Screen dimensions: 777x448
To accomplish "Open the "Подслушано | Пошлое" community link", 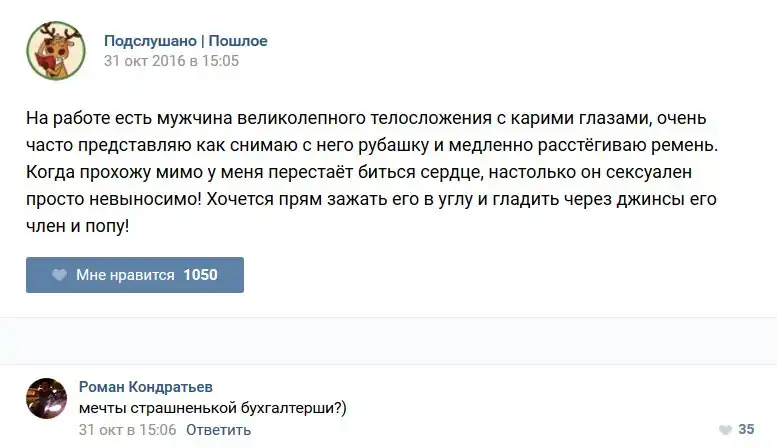I will pyautogui.click(x=186, y=41).
